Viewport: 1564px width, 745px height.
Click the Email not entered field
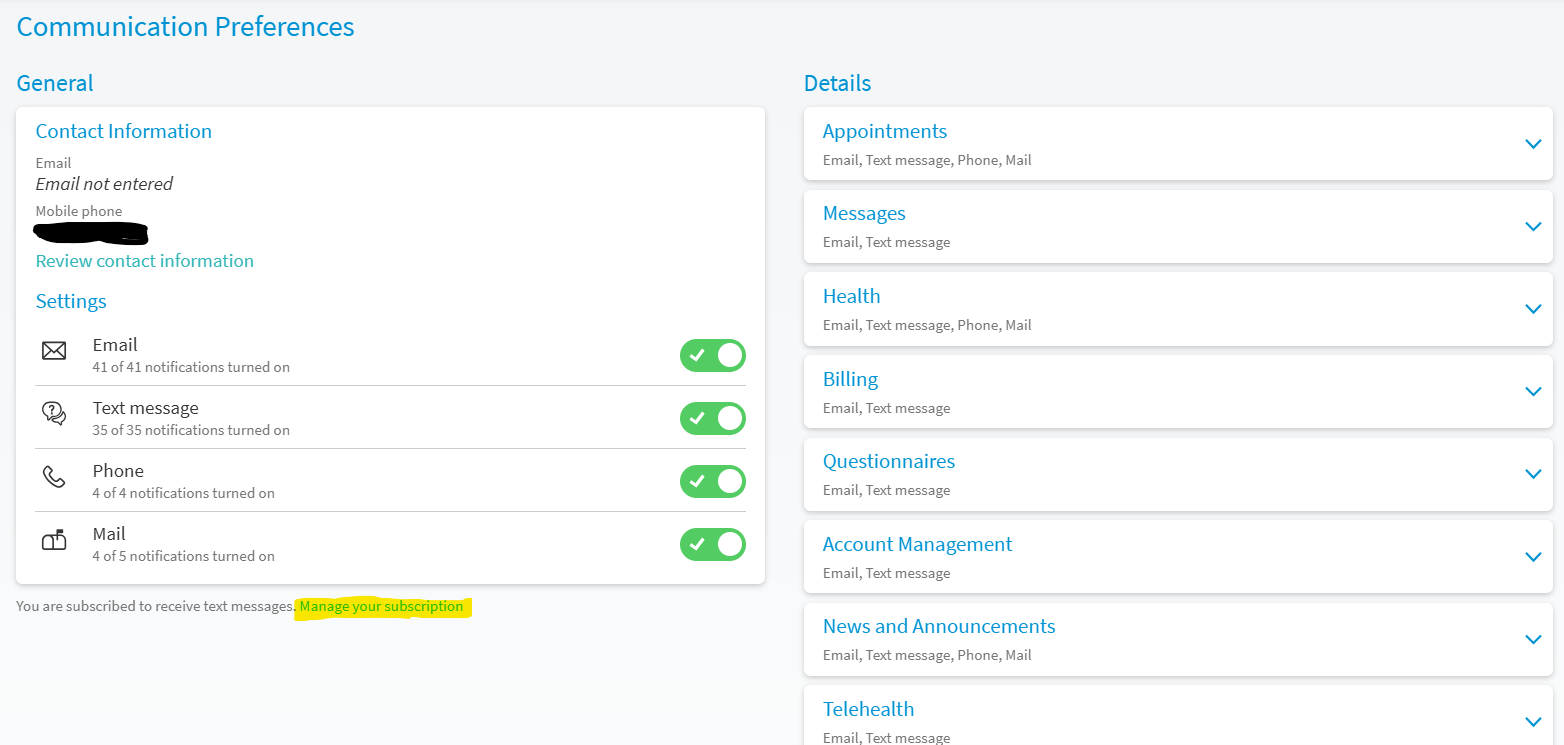[104, 184]
